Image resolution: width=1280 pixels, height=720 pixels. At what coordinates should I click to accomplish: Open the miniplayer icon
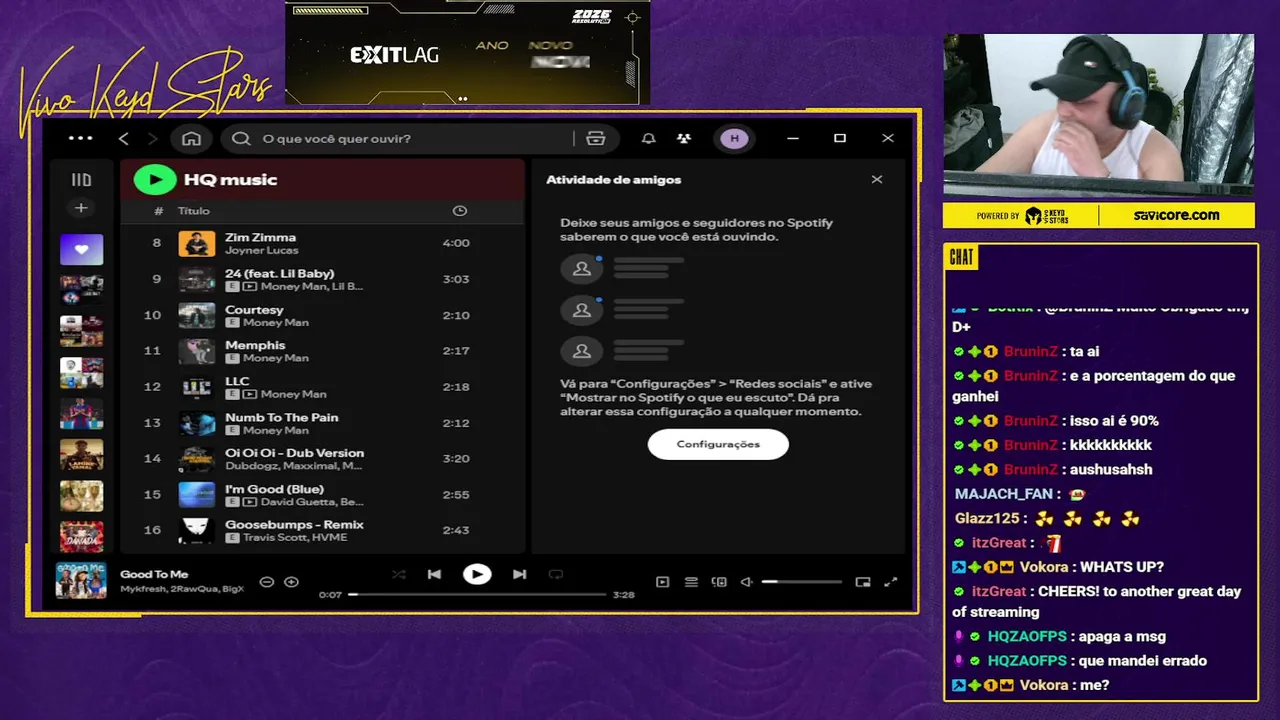click(x=863, y=582)
